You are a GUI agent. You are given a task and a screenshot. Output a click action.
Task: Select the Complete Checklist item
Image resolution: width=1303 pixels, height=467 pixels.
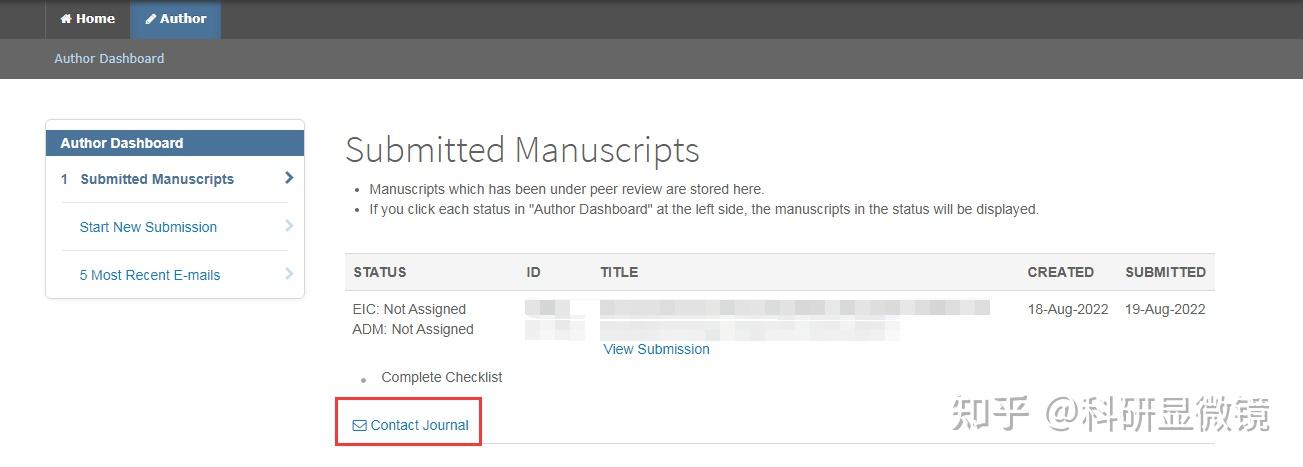click(441, 377)
